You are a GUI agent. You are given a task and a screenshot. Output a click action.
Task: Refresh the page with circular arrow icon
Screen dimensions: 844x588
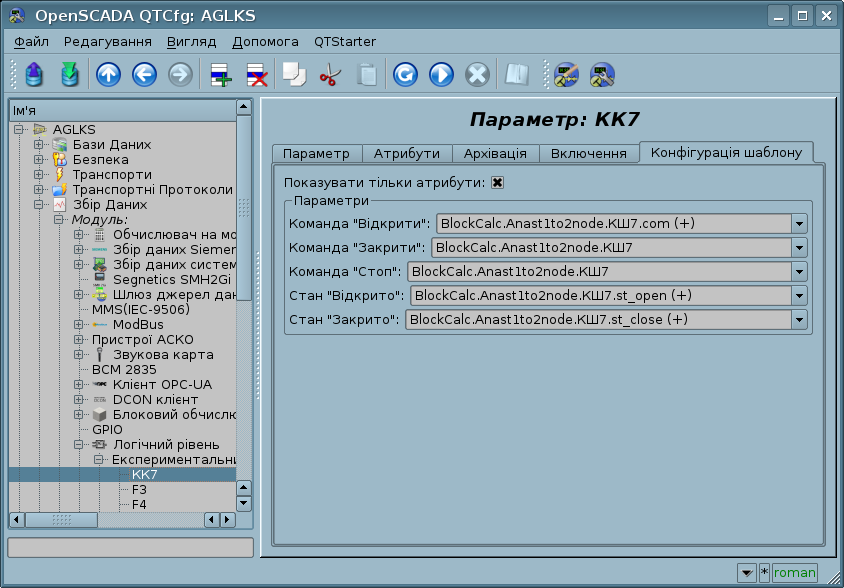coord(405,74)
